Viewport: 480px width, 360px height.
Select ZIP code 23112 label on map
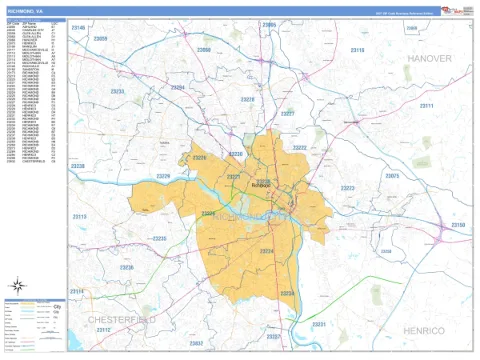pos(103,330)
